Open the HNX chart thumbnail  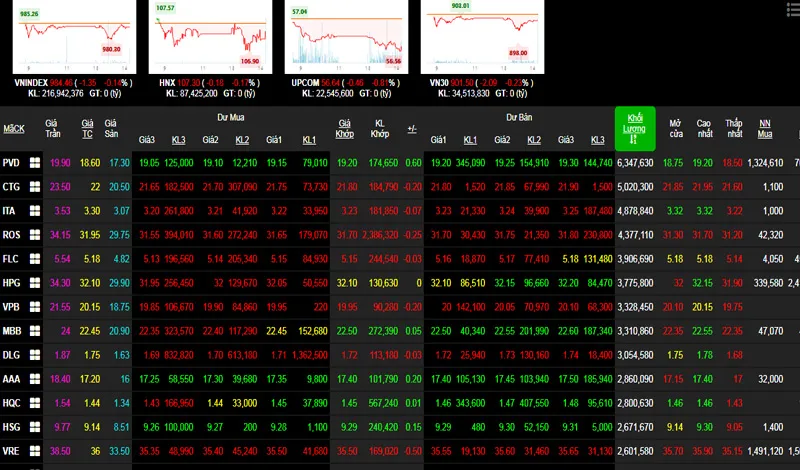coord(210,37)
